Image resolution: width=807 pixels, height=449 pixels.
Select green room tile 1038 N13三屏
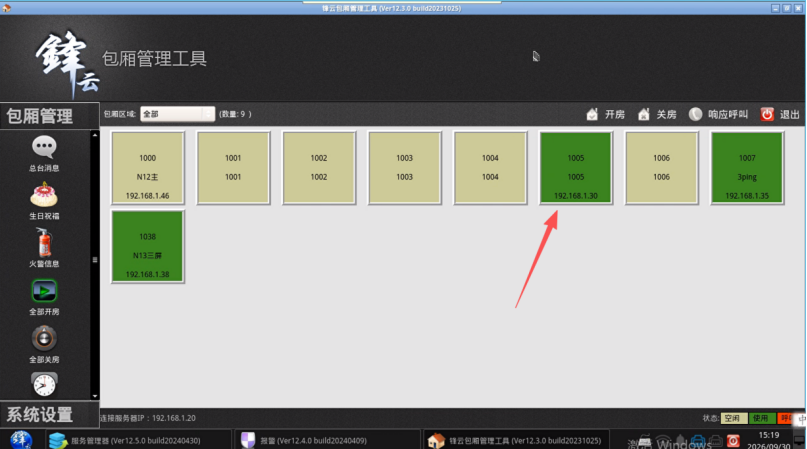coord(148,247)
